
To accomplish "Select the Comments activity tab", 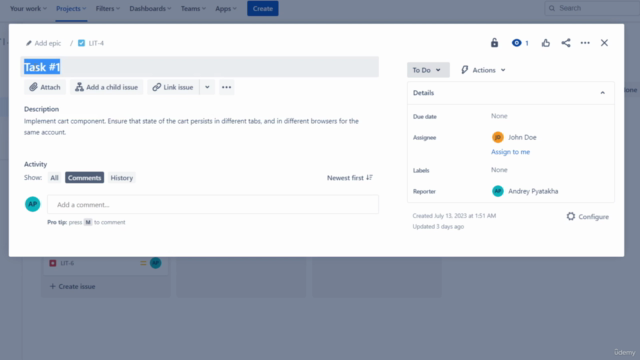I will click(84, 178).
